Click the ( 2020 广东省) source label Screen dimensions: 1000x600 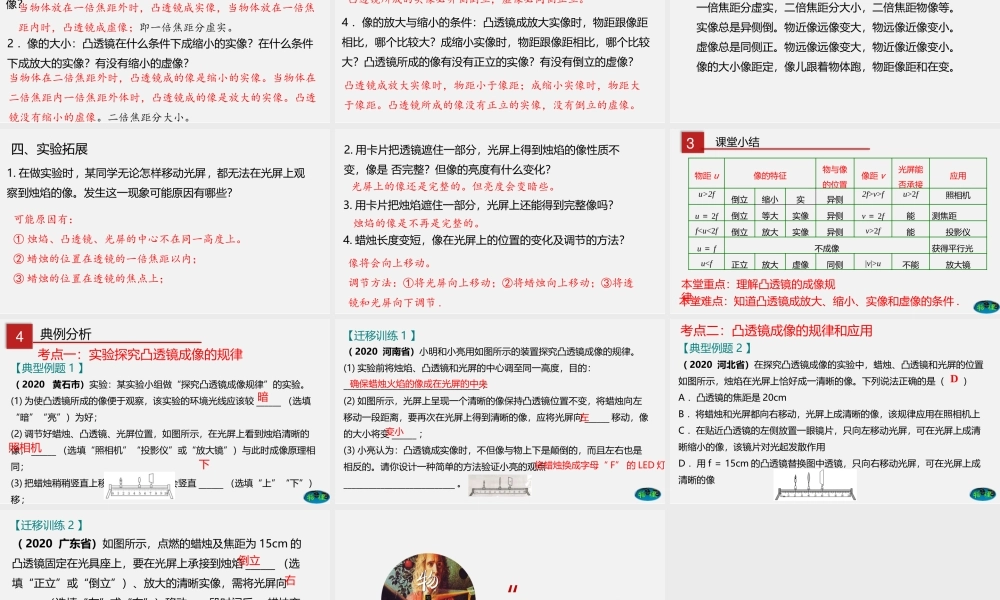pyautogui.click(x=57, y=544)
